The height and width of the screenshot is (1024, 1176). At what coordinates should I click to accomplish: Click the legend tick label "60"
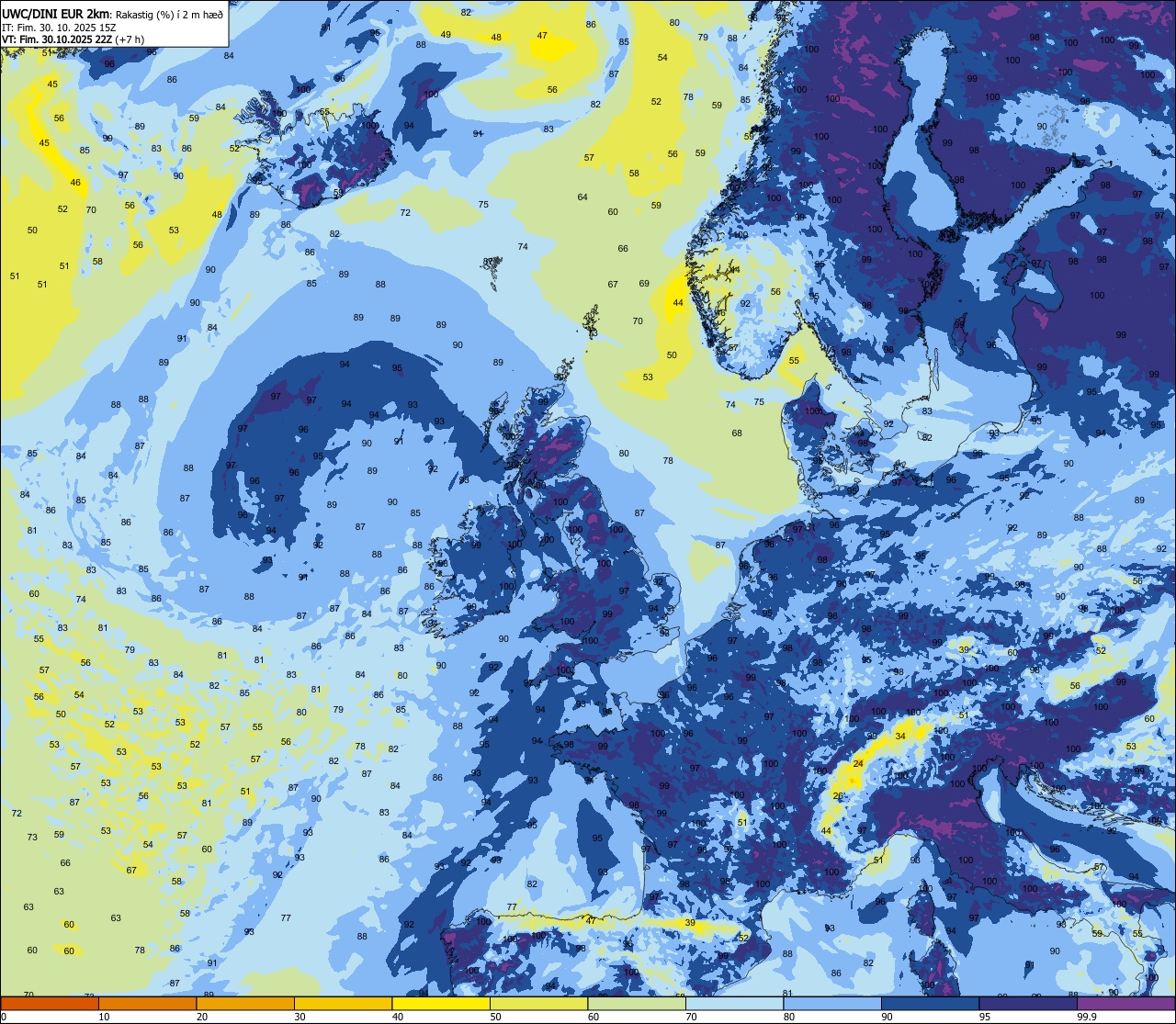tap(594, 1017)
